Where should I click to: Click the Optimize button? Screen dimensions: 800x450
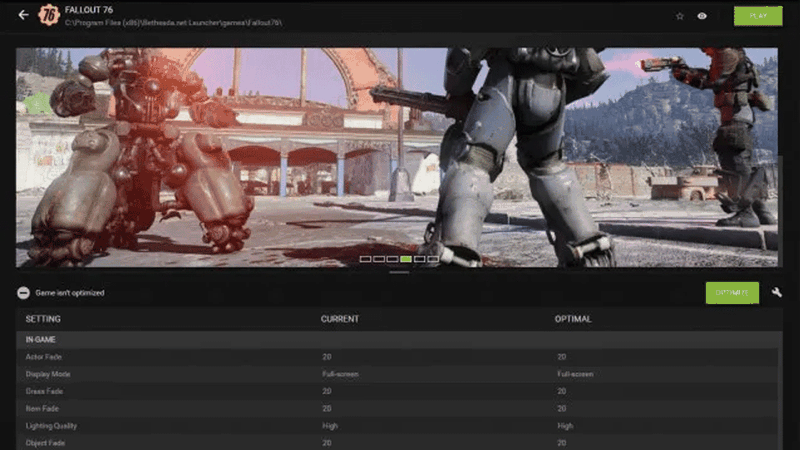click(x=732, y=293)
